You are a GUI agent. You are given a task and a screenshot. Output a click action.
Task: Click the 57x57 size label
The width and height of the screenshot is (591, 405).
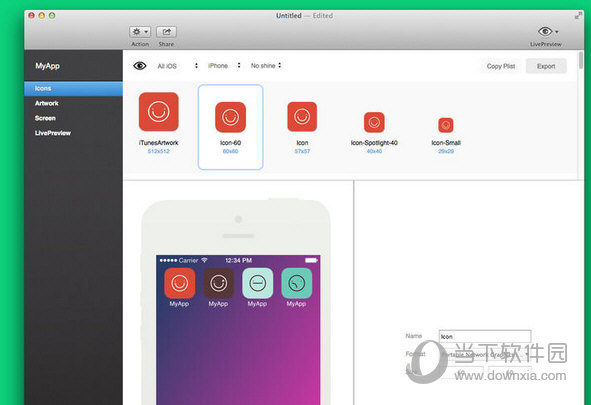click(302, 151)
